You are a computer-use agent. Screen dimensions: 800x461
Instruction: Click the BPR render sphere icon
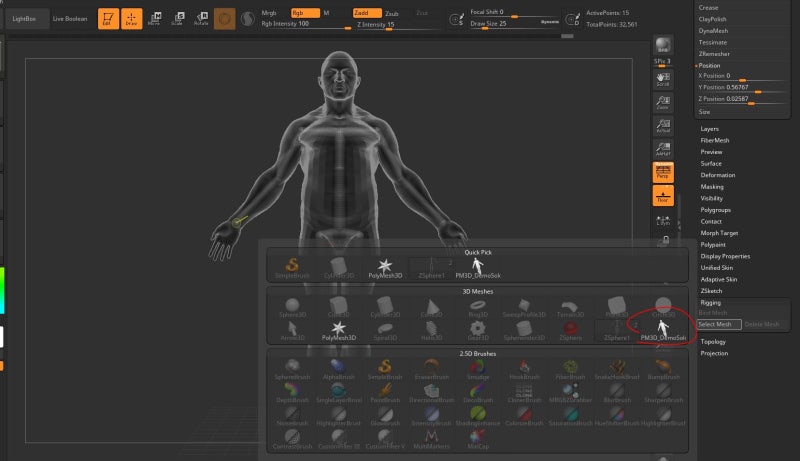click(662, 47)
